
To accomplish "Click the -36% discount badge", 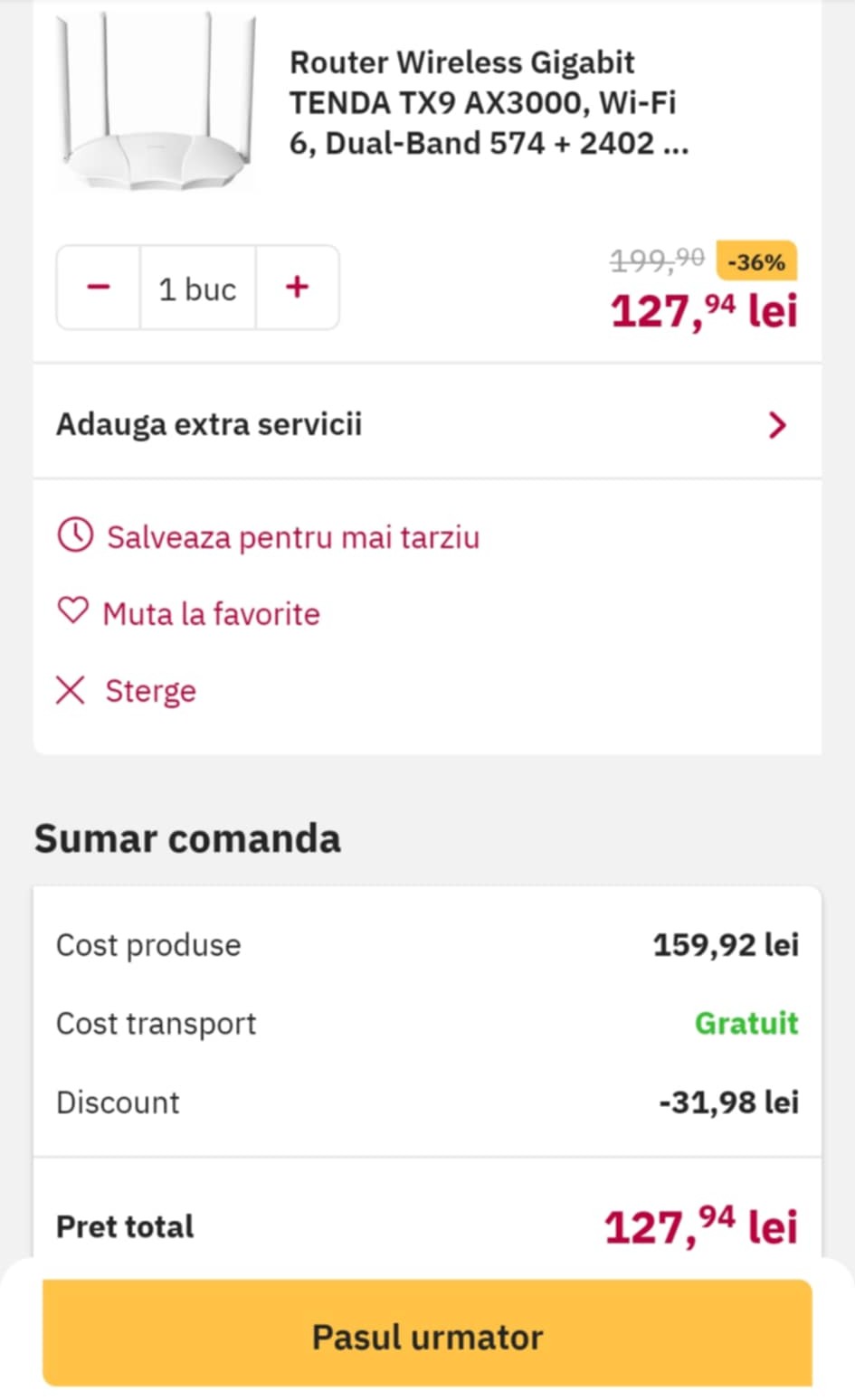I will 755,261.
